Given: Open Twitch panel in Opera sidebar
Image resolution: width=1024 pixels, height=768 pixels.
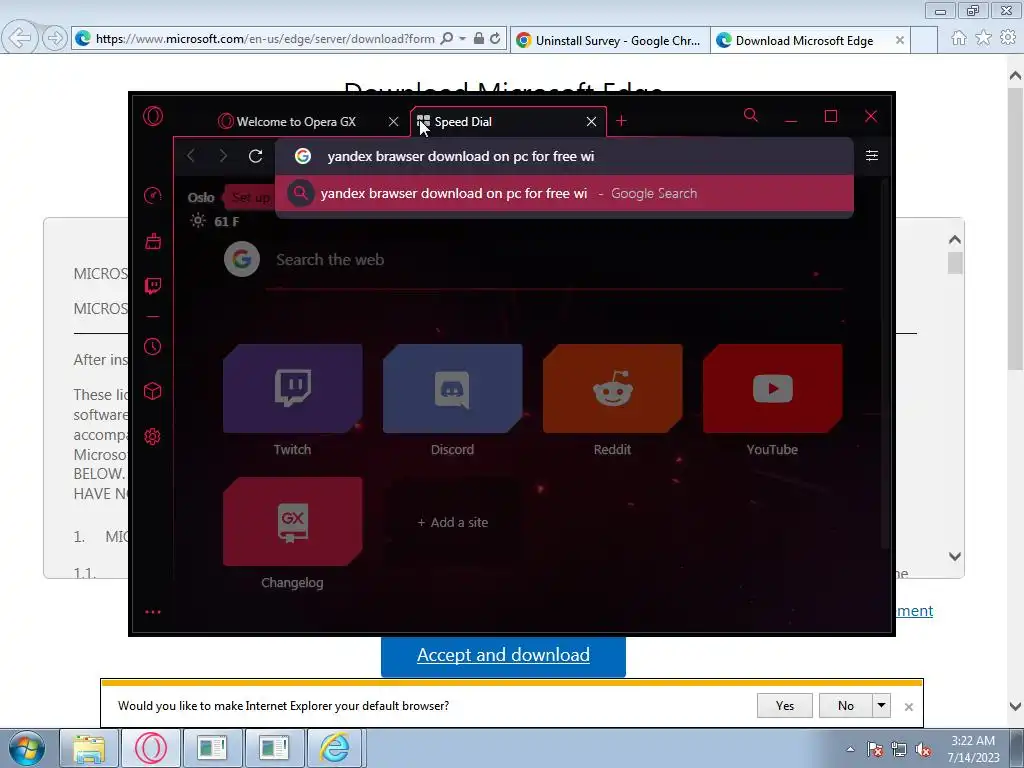Looking at the screenshot, I should coord(153,285).
